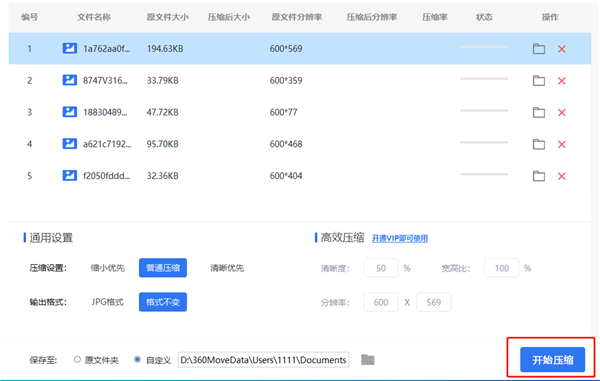Screen dimensions: 600x381
Task: Click resolution width field showing 600
Action: [381, 302]
